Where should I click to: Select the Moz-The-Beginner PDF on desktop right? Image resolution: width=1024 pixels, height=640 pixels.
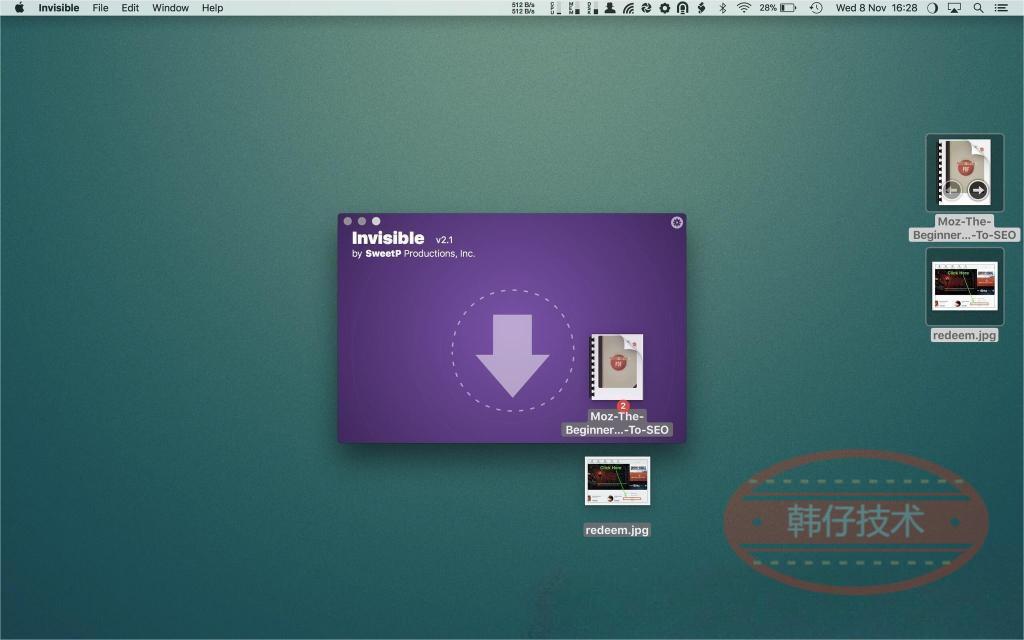tap(965, 172)
